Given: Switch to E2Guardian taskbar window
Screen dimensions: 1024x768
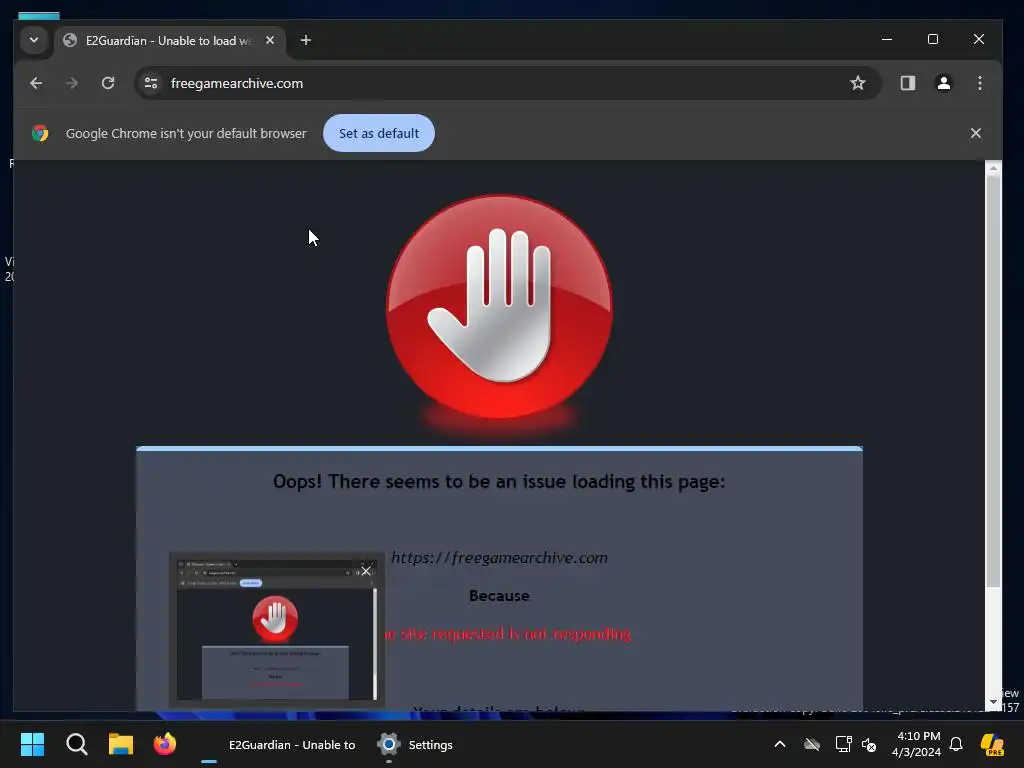Looking at the screenshot, I should coord(279,744).
